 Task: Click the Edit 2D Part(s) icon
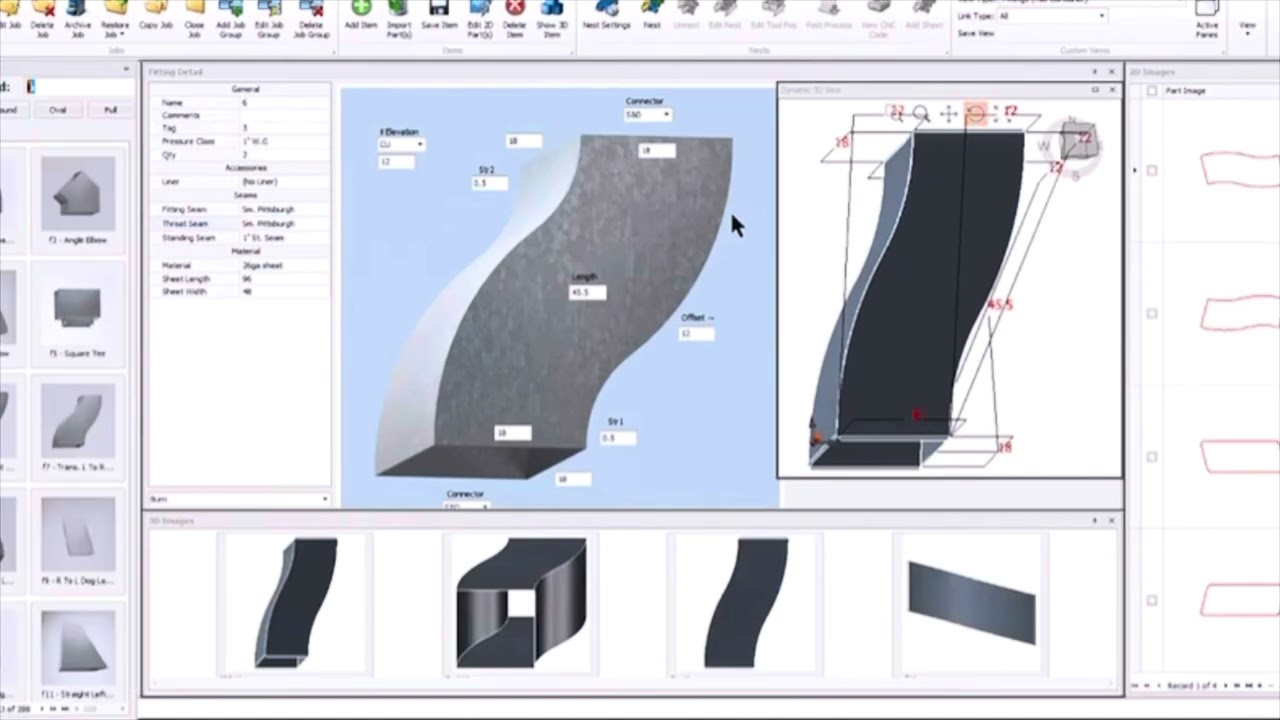(479, 9)
